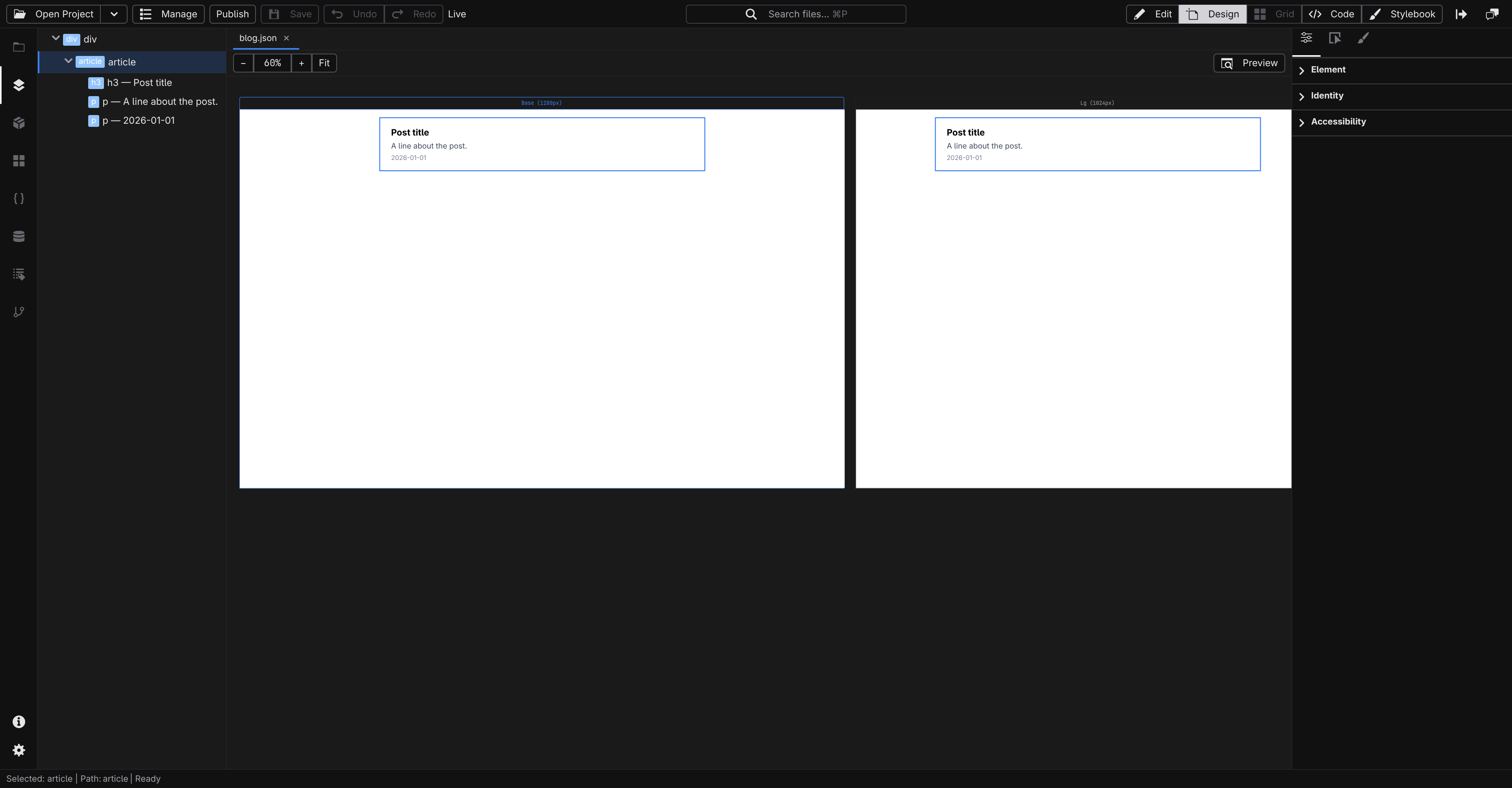The image size is (1512, 788).
Task: Close the blog.json tab
Action: [286, 38]
